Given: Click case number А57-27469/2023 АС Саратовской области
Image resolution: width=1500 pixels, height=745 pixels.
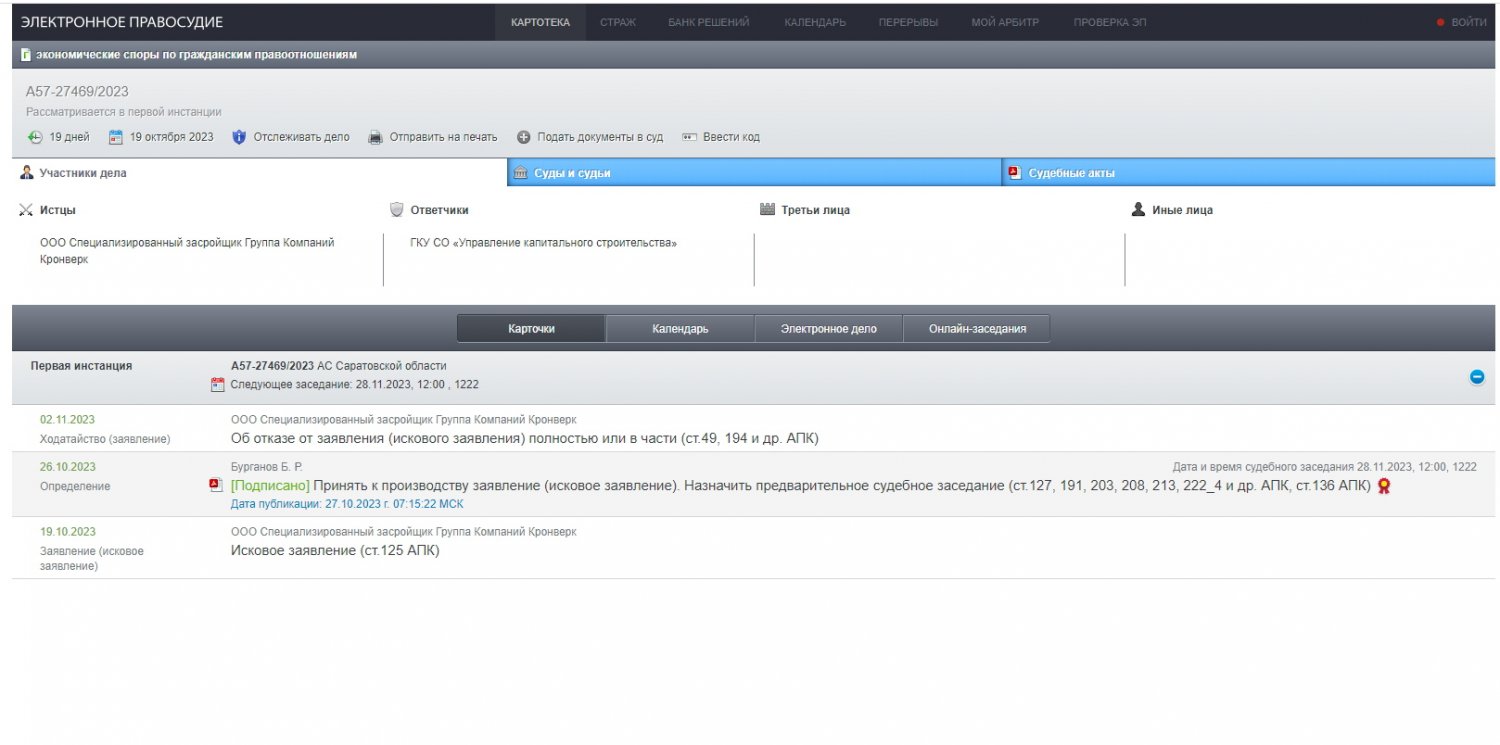Looking at the screenshot, I should click(338, 366).
